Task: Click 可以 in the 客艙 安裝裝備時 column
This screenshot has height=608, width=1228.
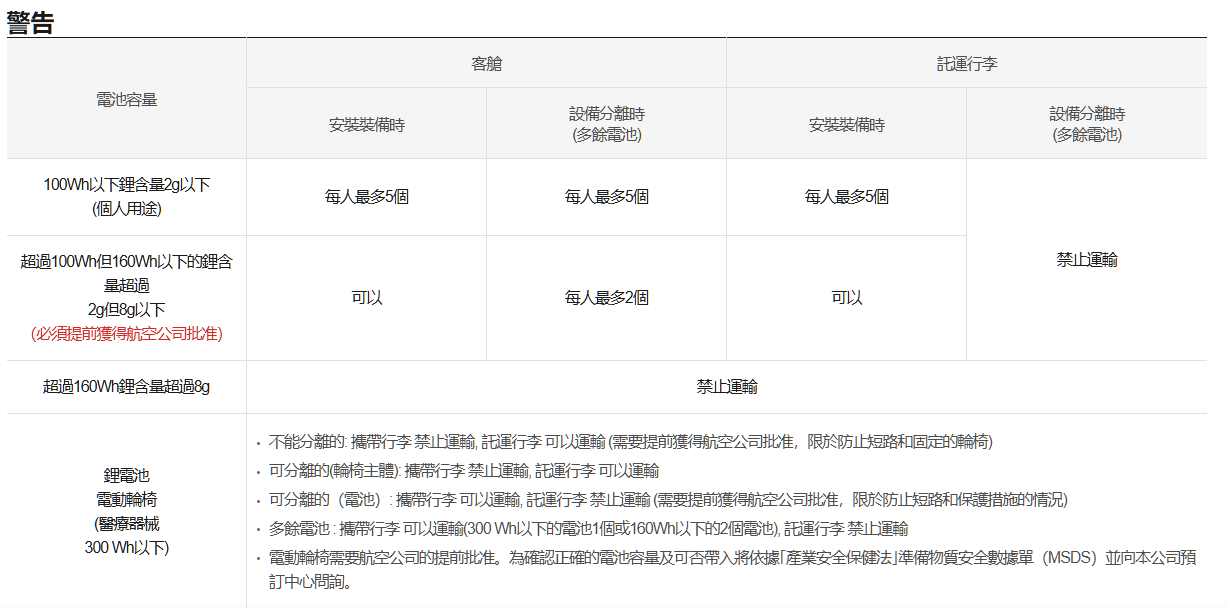Action: click(367, 298)
